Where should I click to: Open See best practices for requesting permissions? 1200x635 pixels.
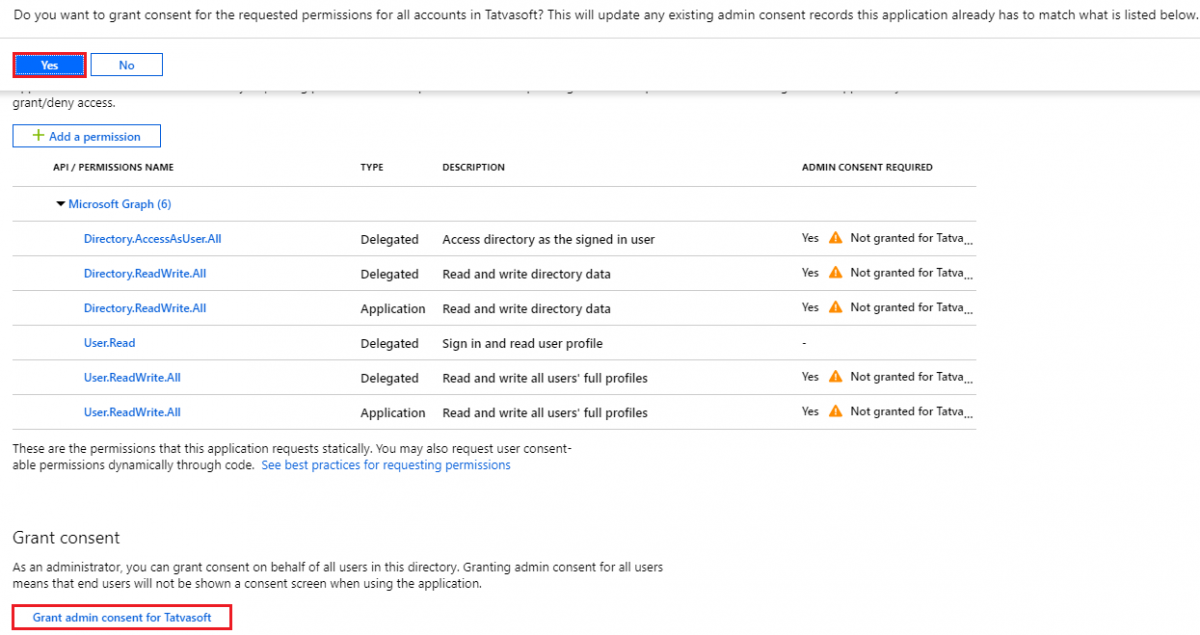pyautogui.click(x=386, y=464)
